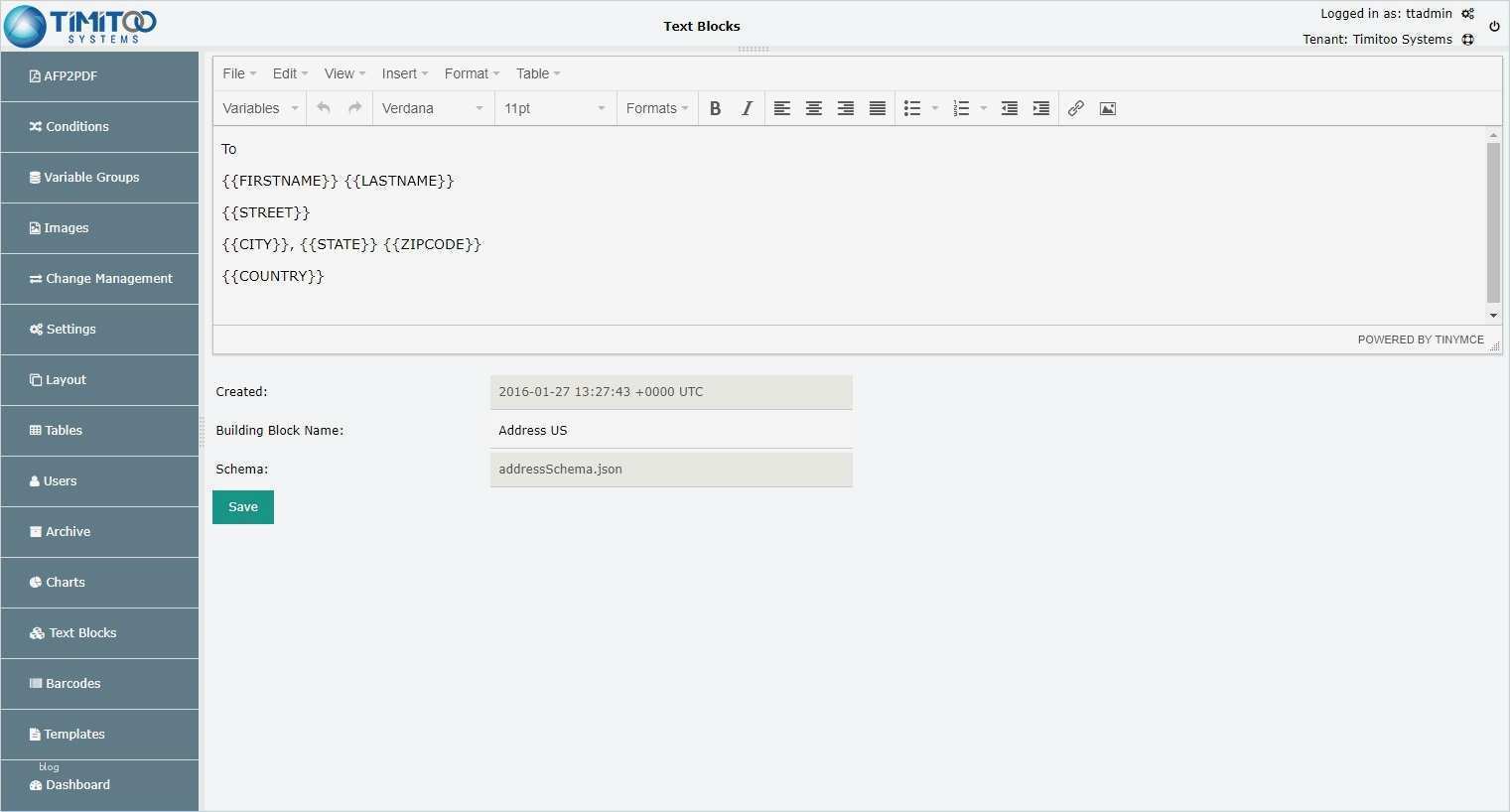
Task: Insert a bullet list
Action: [x=912, y=108]
